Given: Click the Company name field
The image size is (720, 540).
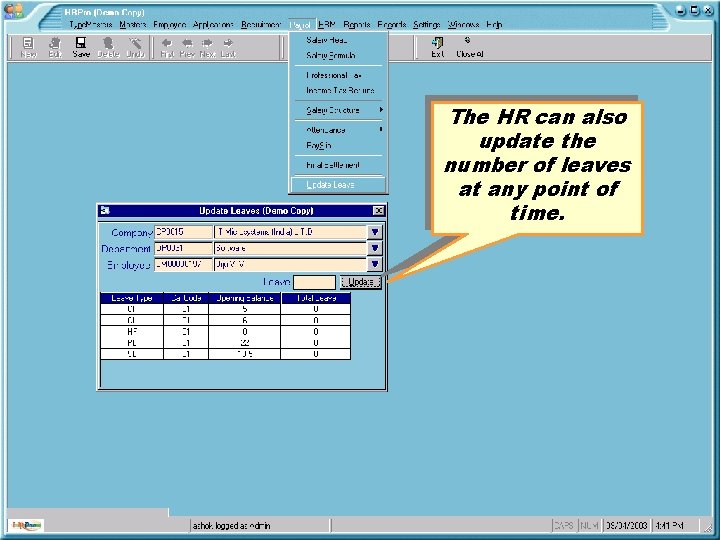Looking at the screenshot, I should (291, 232).
